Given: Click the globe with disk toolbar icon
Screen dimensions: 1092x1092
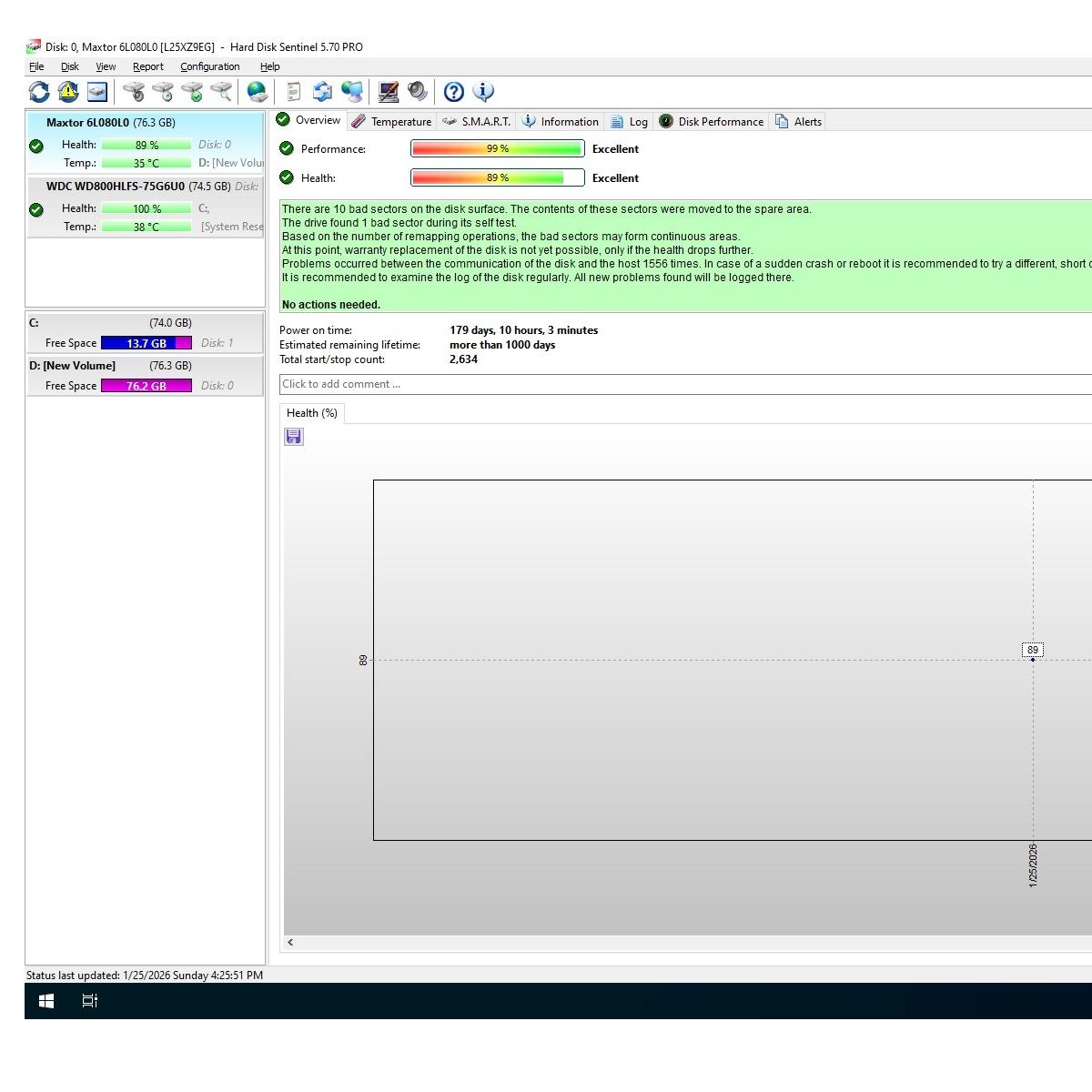Looking at the screenshot, I should (x=258, y=92).
